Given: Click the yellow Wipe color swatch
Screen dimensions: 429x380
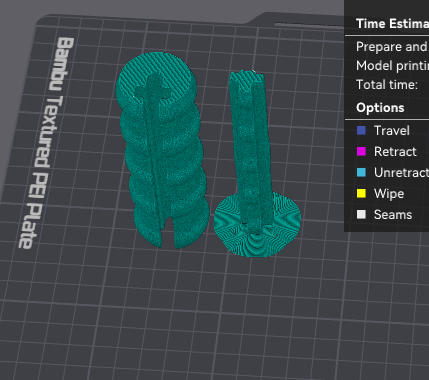Looking at the screenshot, I should click(361, 193).
